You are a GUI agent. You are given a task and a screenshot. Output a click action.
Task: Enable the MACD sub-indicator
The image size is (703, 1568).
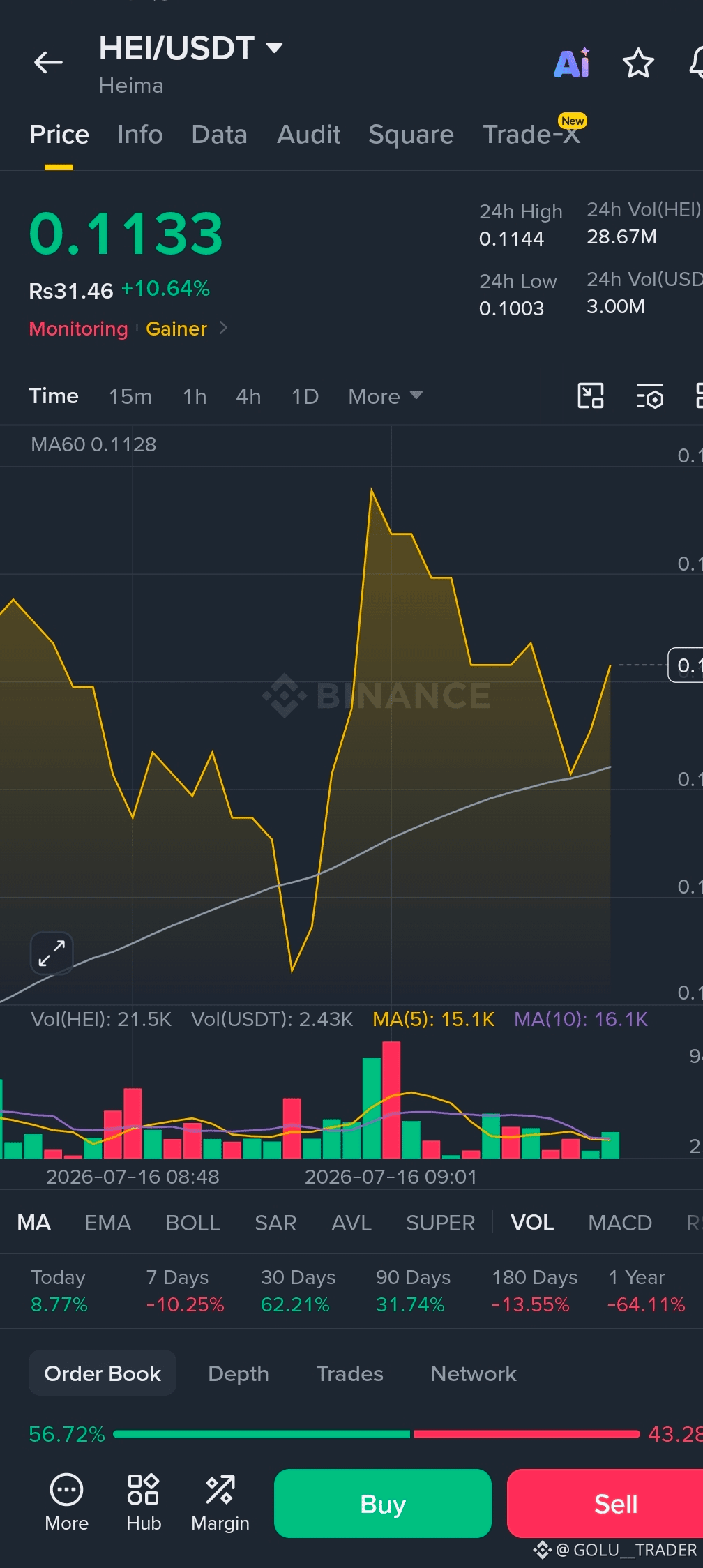(x=620, y=1223)
